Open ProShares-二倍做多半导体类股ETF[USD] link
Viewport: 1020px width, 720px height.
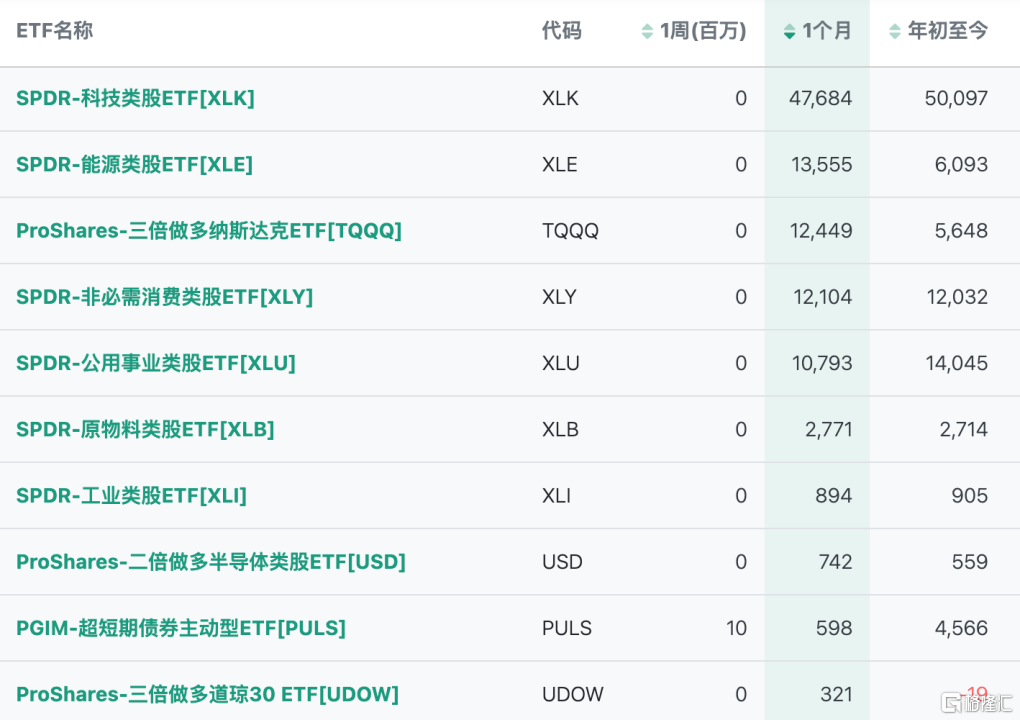click(x=211, y=562)
